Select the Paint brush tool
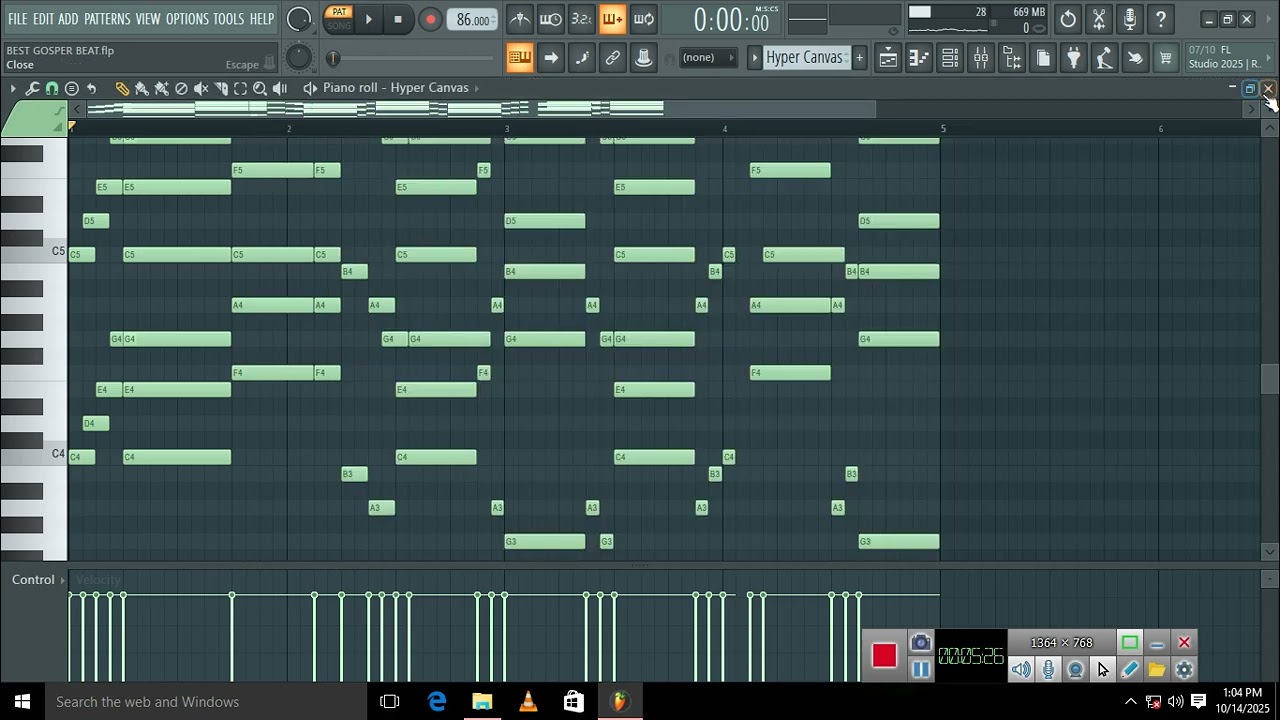 (142, 88)
